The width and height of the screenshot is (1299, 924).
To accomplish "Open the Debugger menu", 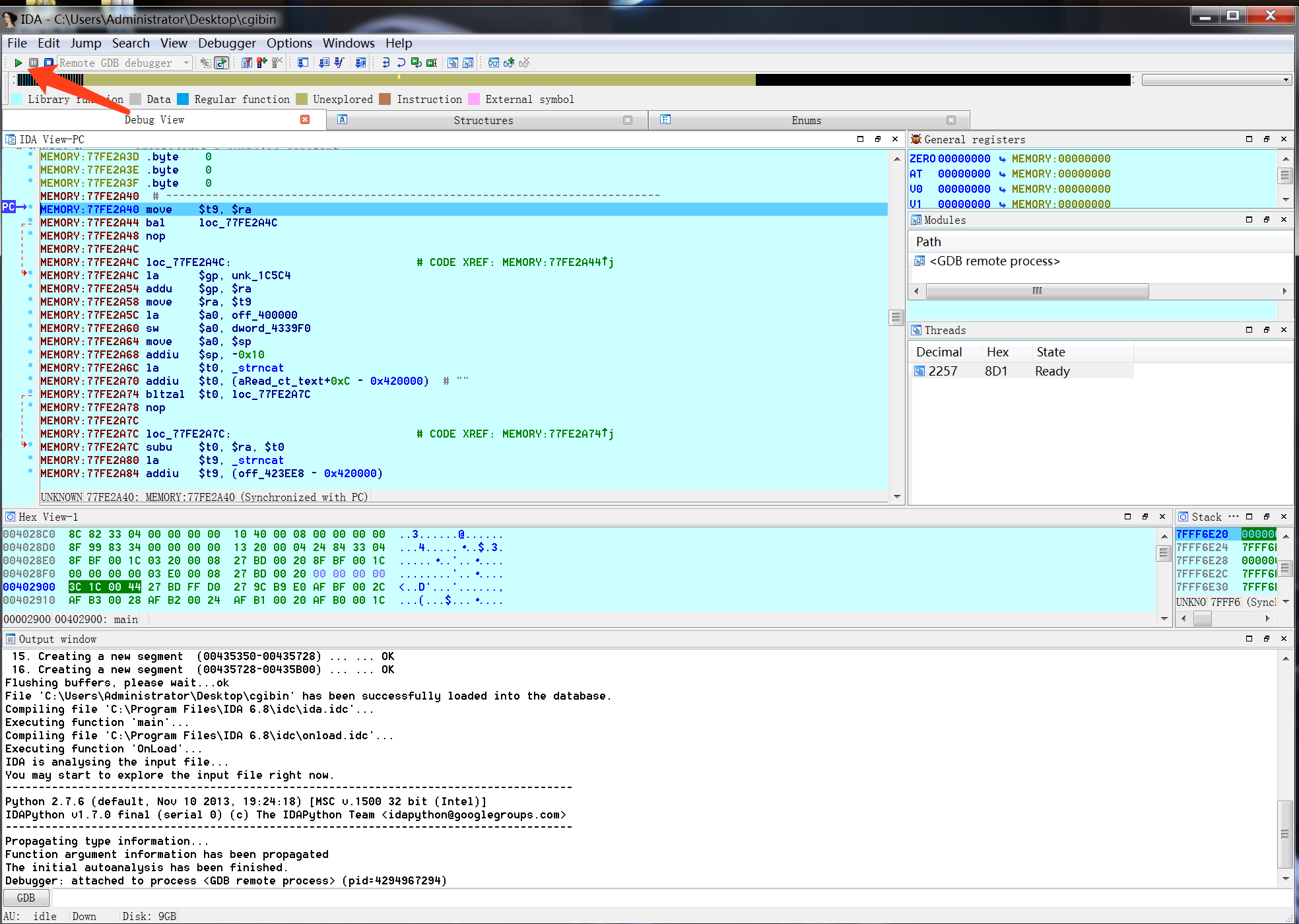I will pyautogui.click(x=227, y=43).
